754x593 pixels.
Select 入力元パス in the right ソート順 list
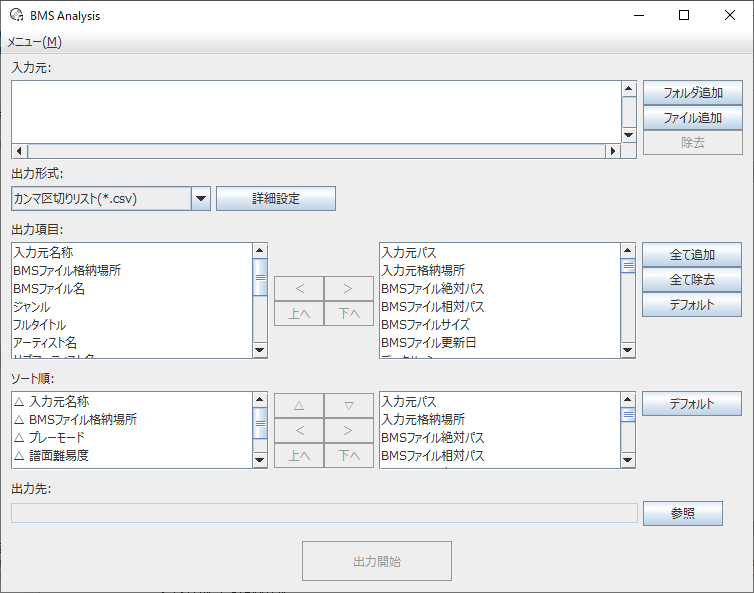point(500,401)
